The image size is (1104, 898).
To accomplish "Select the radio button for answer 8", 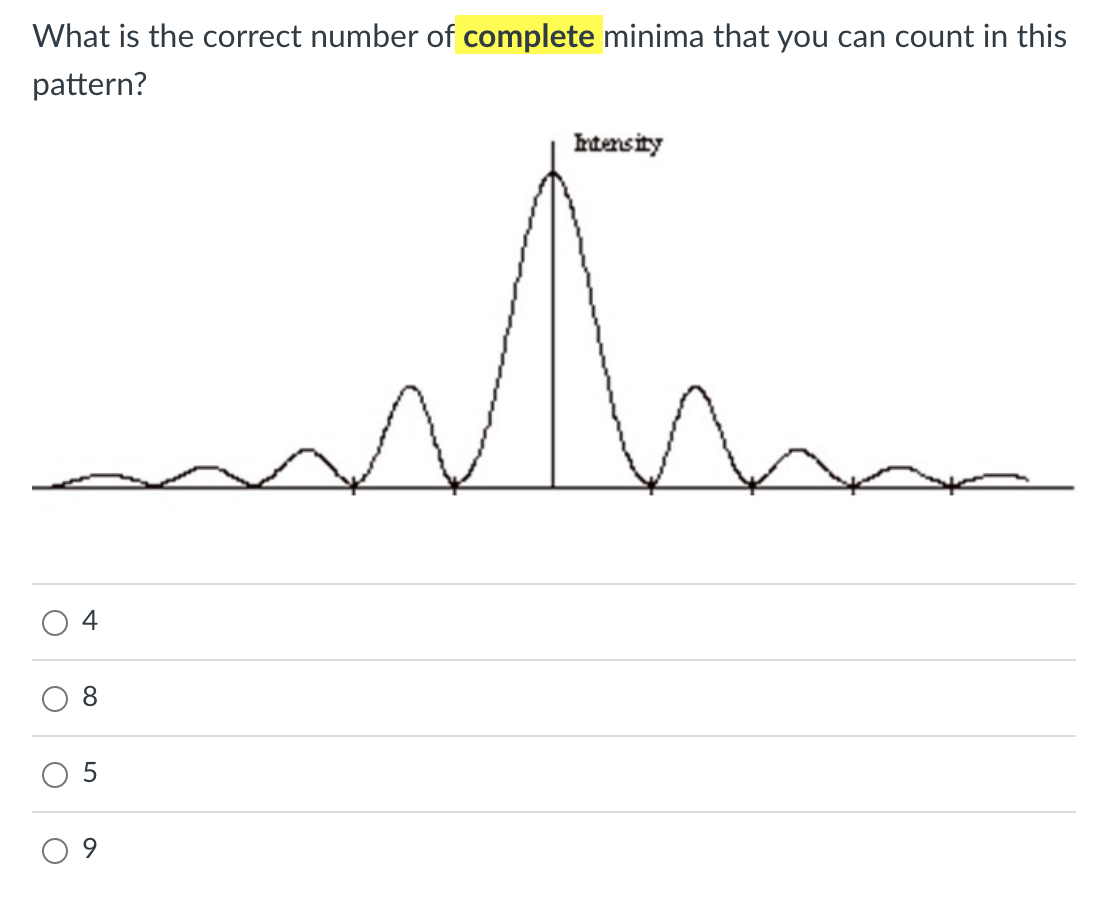I will tap(55, 698).
